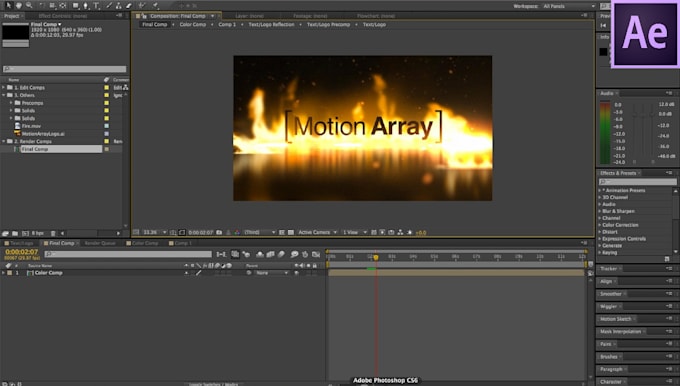Expand the Color Correction effects category
Screen dimensions: 680x386
[600, 225]
